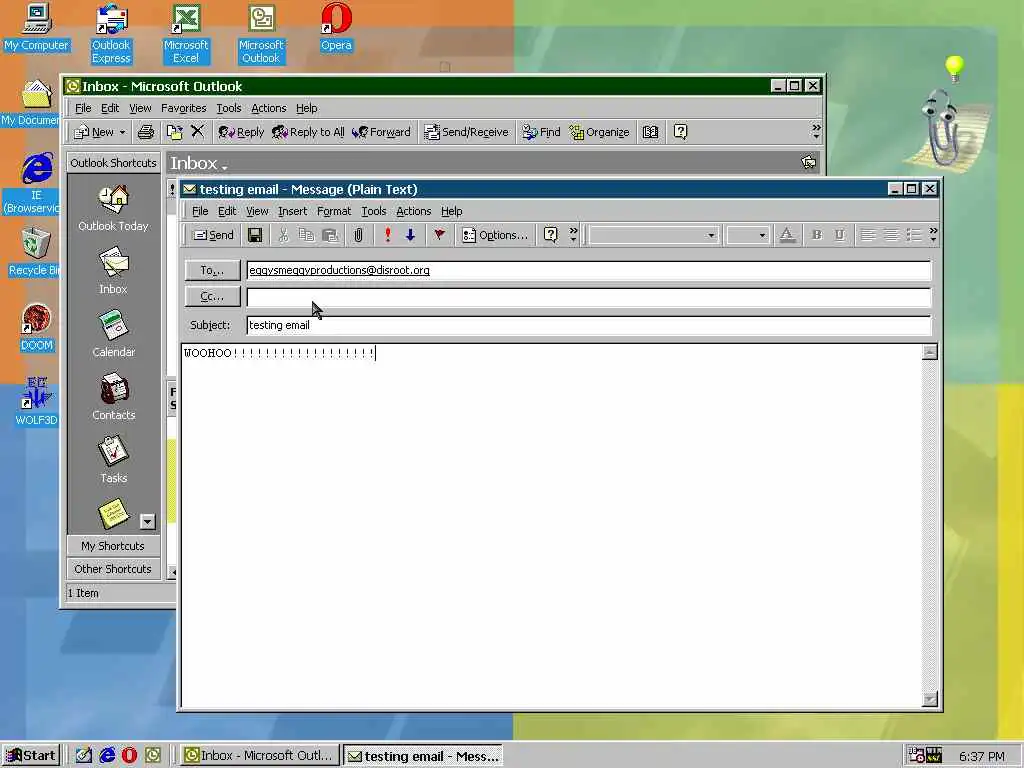Click the To recipients field
Image resolution: width=1024 pixels, height=768 pixels.
tap(588, 270)
